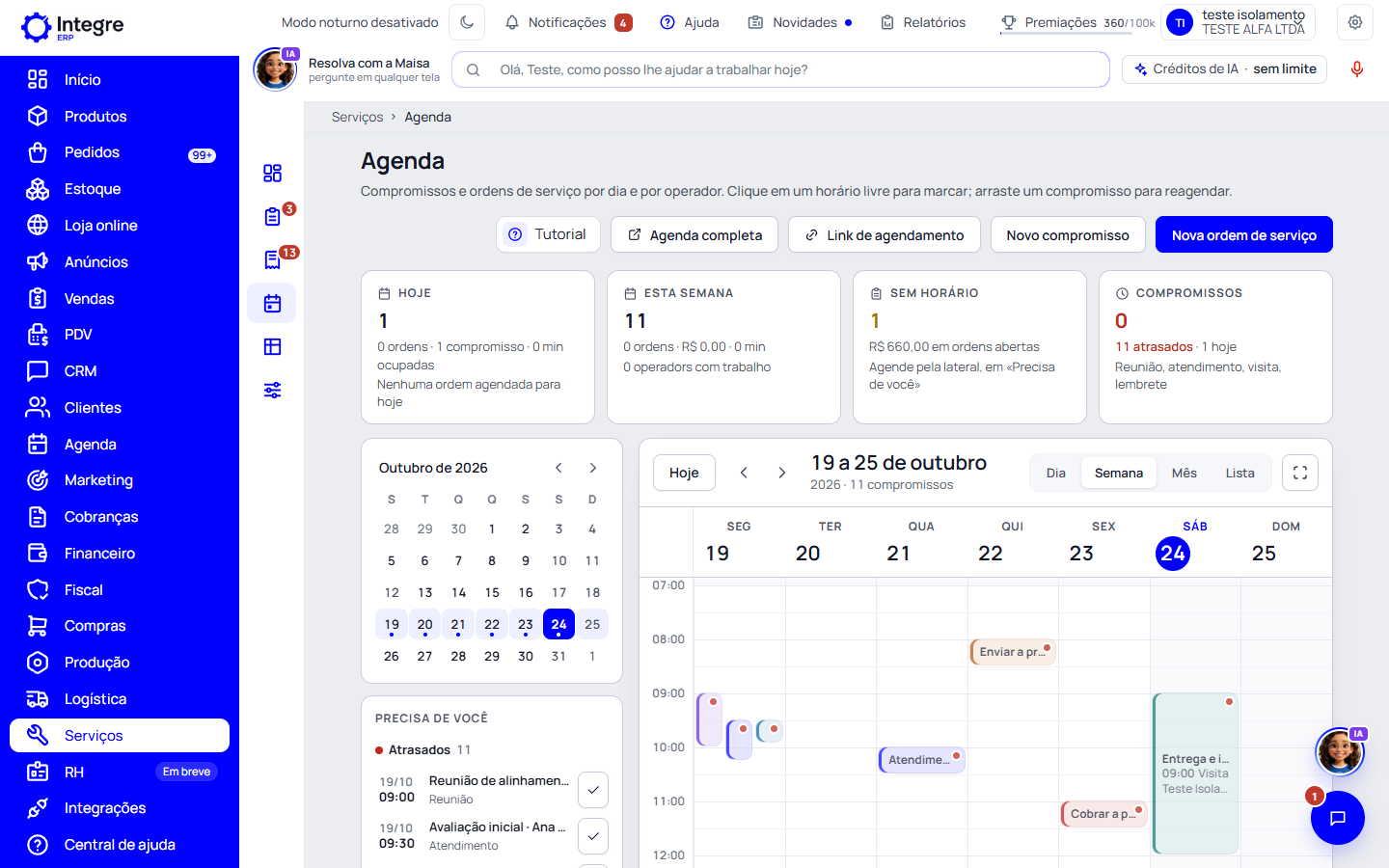
Task: Go to Início in sidebar
Action: [120, 80]
